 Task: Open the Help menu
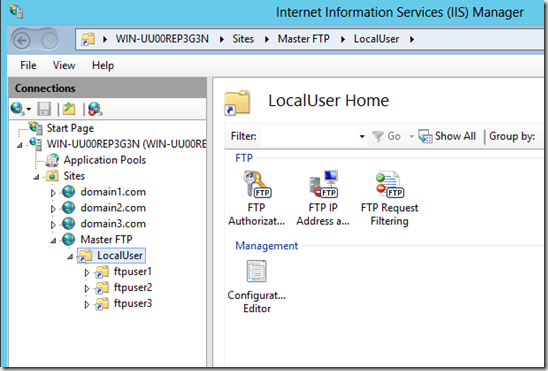(x=103, y=65)
